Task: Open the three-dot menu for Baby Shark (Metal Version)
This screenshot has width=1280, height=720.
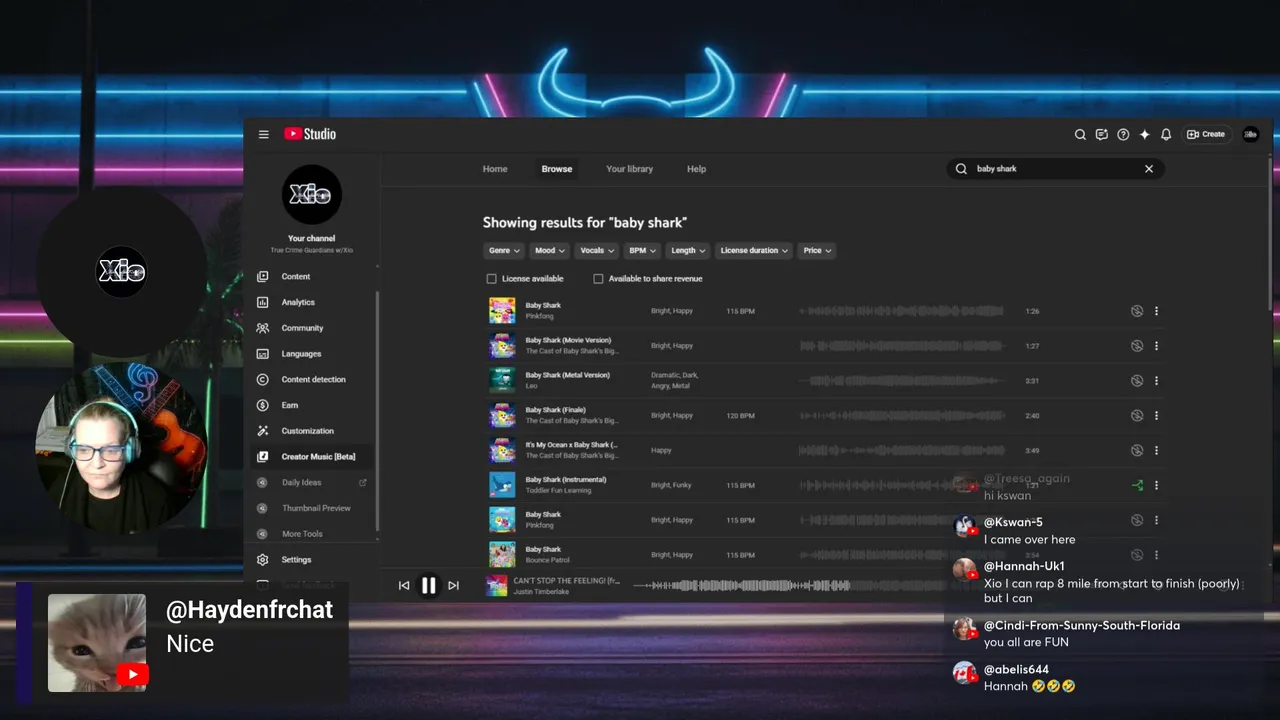Action: coord(1157,381)
